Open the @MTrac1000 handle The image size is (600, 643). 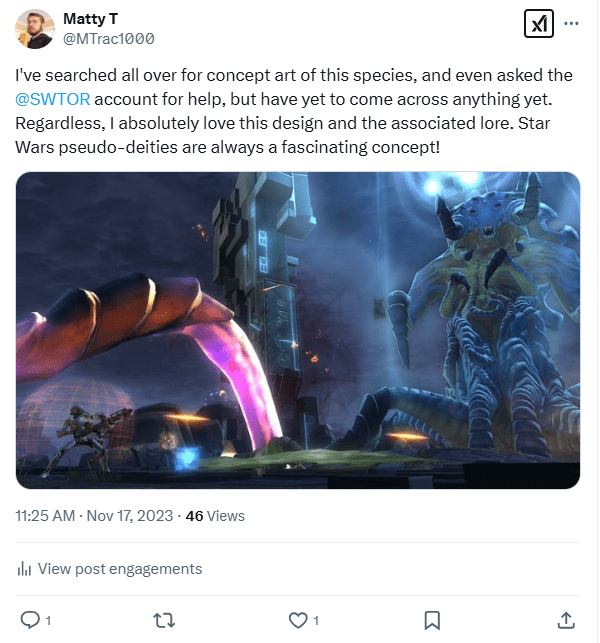click(108, 39)
